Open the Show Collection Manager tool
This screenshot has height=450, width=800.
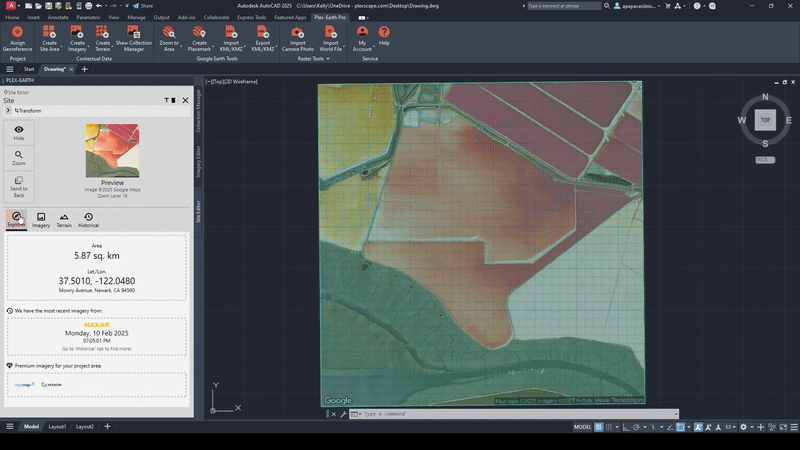coord(133,39)
